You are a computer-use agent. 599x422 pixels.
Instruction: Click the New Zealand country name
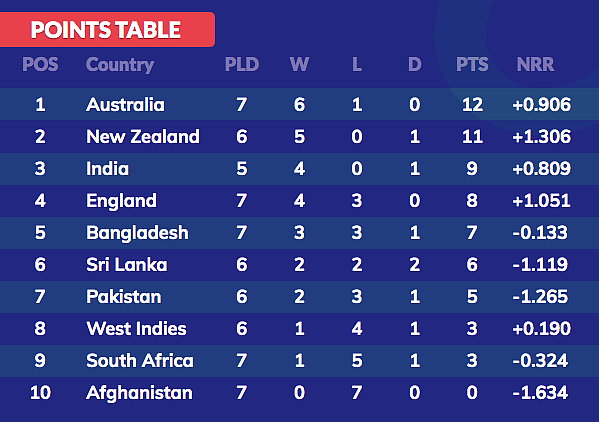pos(143,136)
